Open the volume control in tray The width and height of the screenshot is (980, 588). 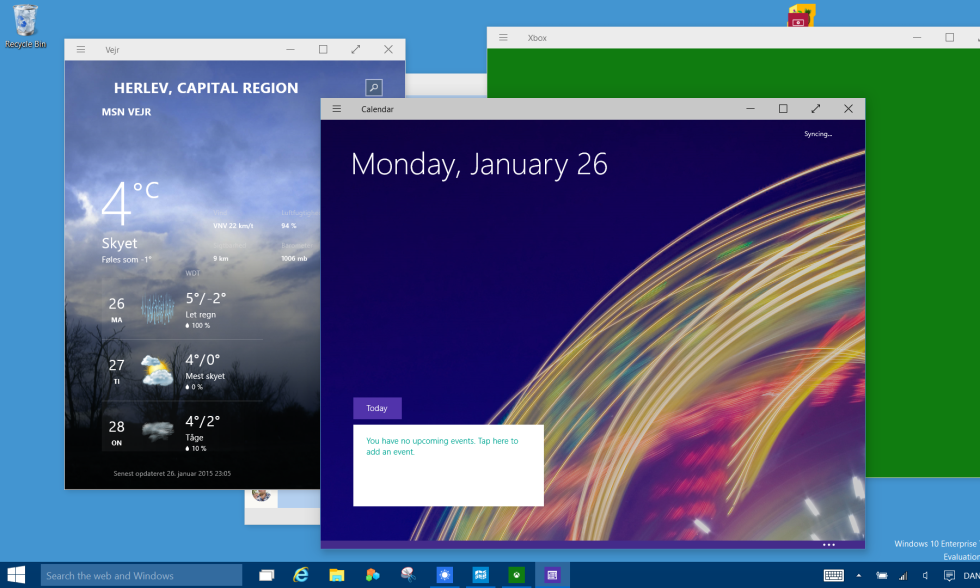click(926, 576)
